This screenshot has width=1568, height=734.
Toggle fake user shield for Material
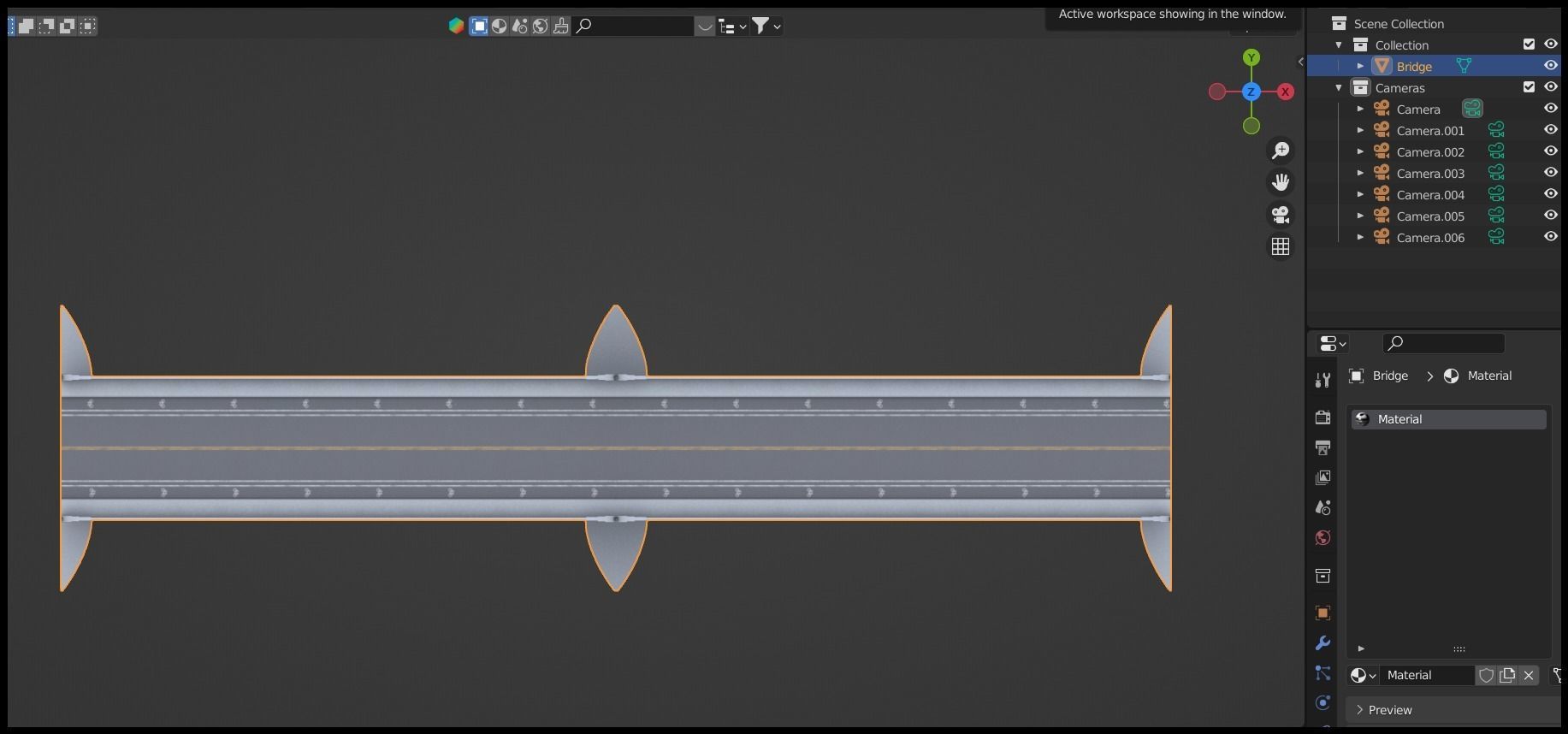(x=1487, y=675)
